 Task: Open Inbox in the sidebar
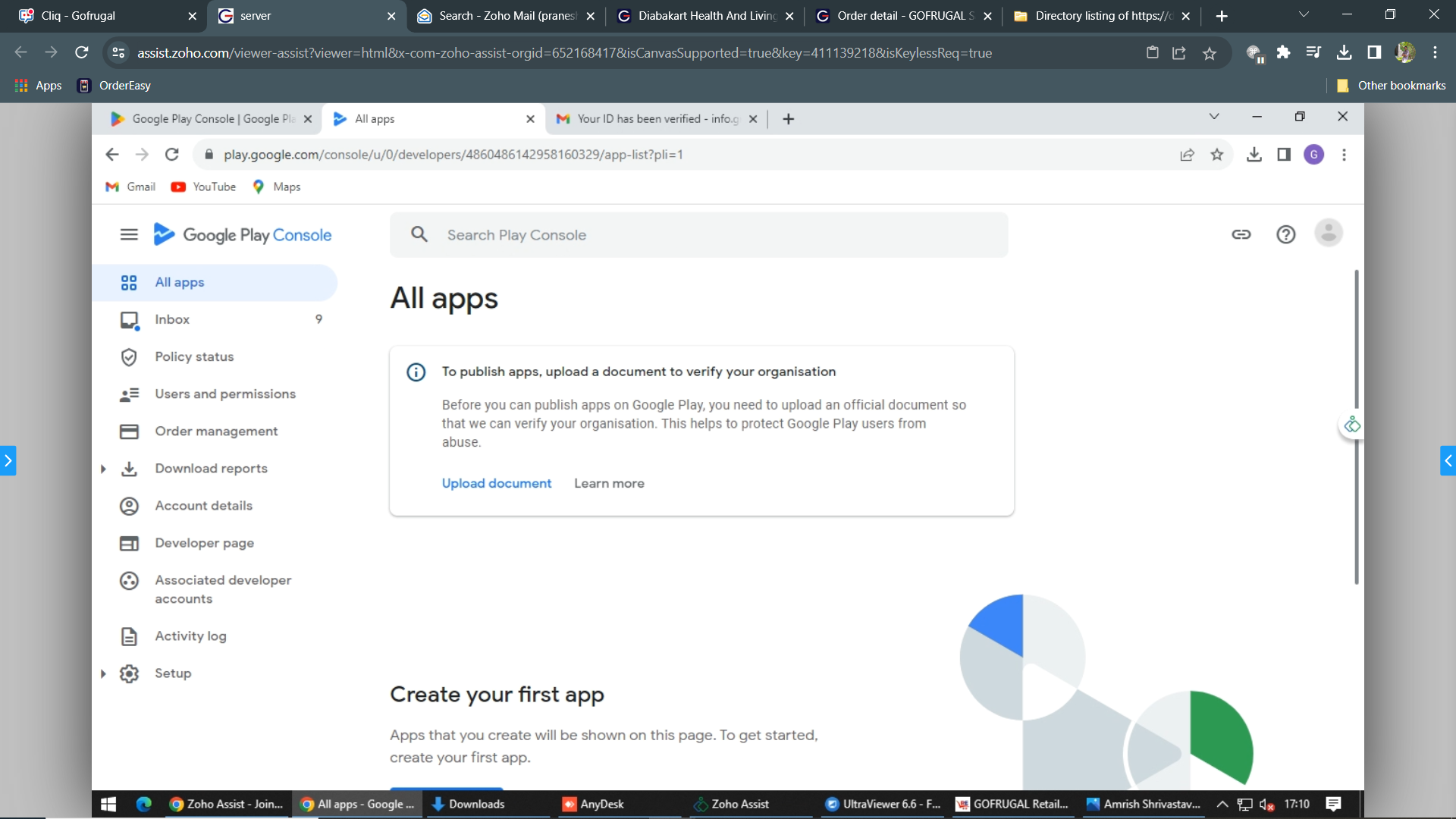point(172,320)
